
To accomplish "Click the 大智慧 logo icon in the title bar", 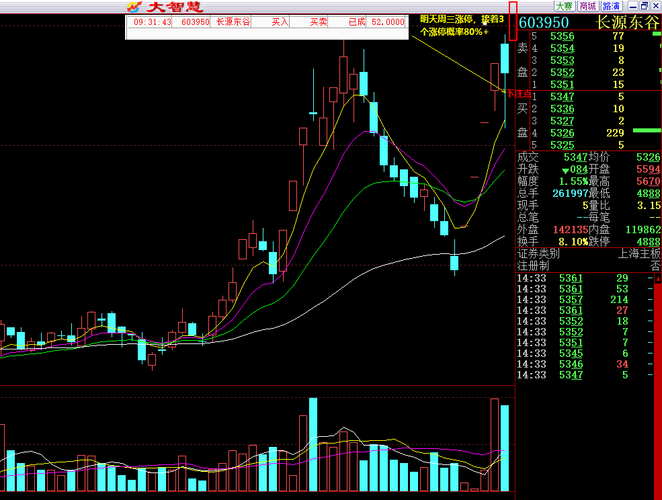I will 134,7.
